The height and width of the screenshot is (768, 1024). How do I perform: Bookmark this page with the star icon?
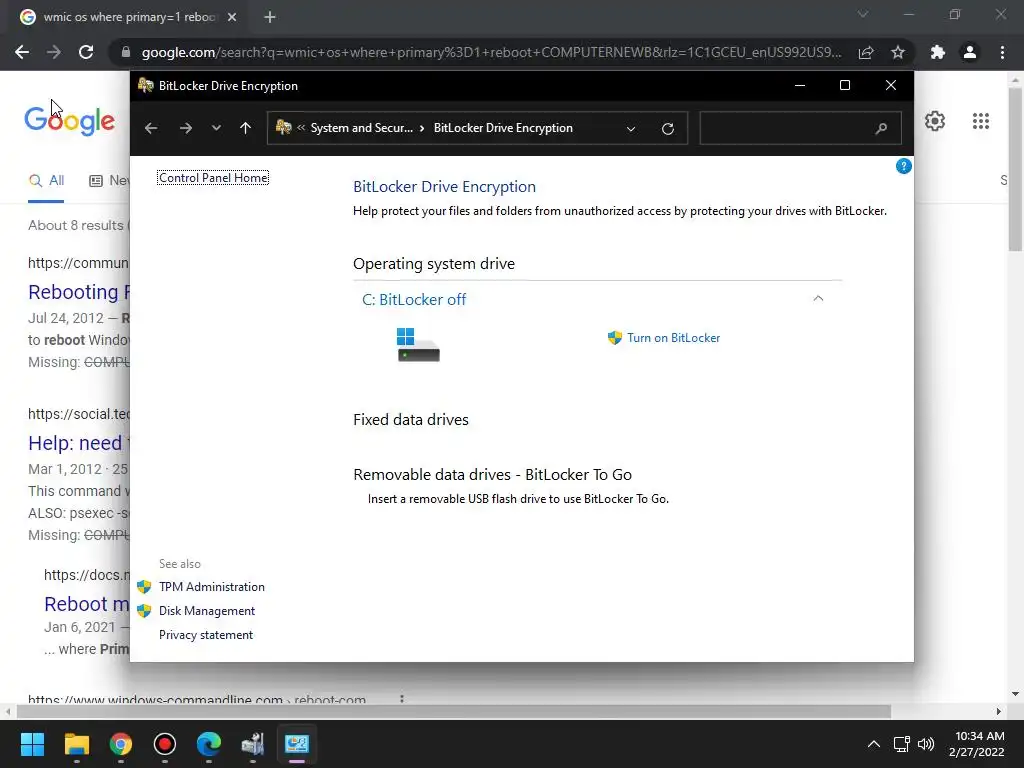point(898,52)
